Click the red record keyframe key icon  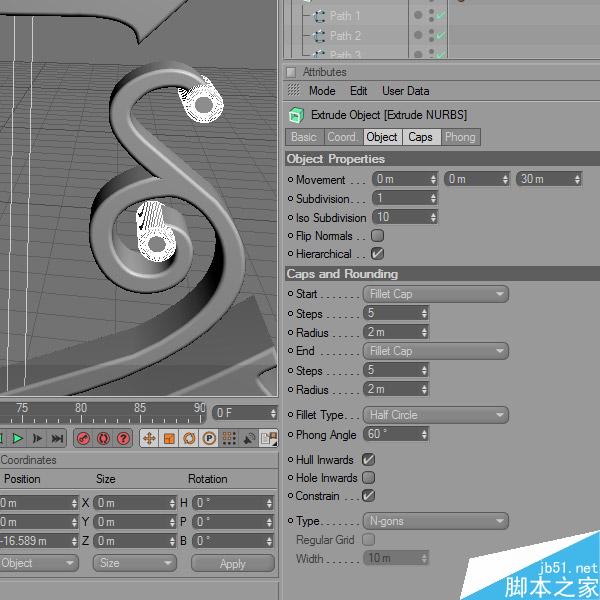[83, 439]
